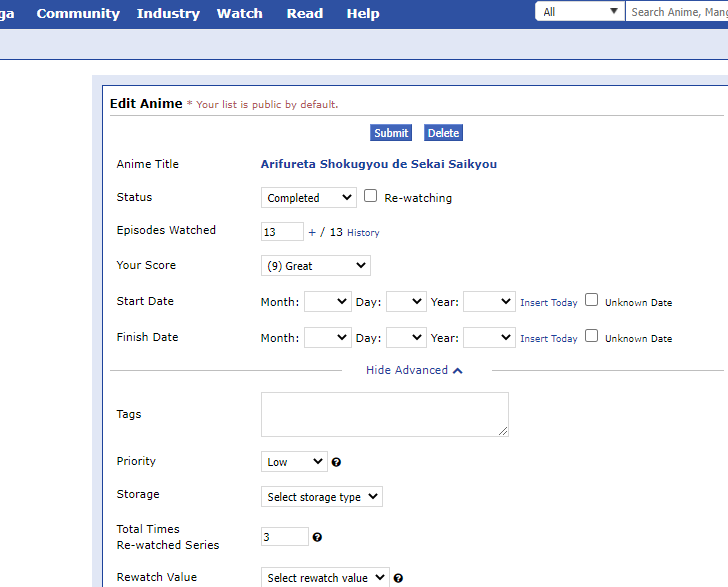Enable the Re-watching checkbox
Image resolution: width=728 pixels, height=587 pixels.
[x=371, y=197]
